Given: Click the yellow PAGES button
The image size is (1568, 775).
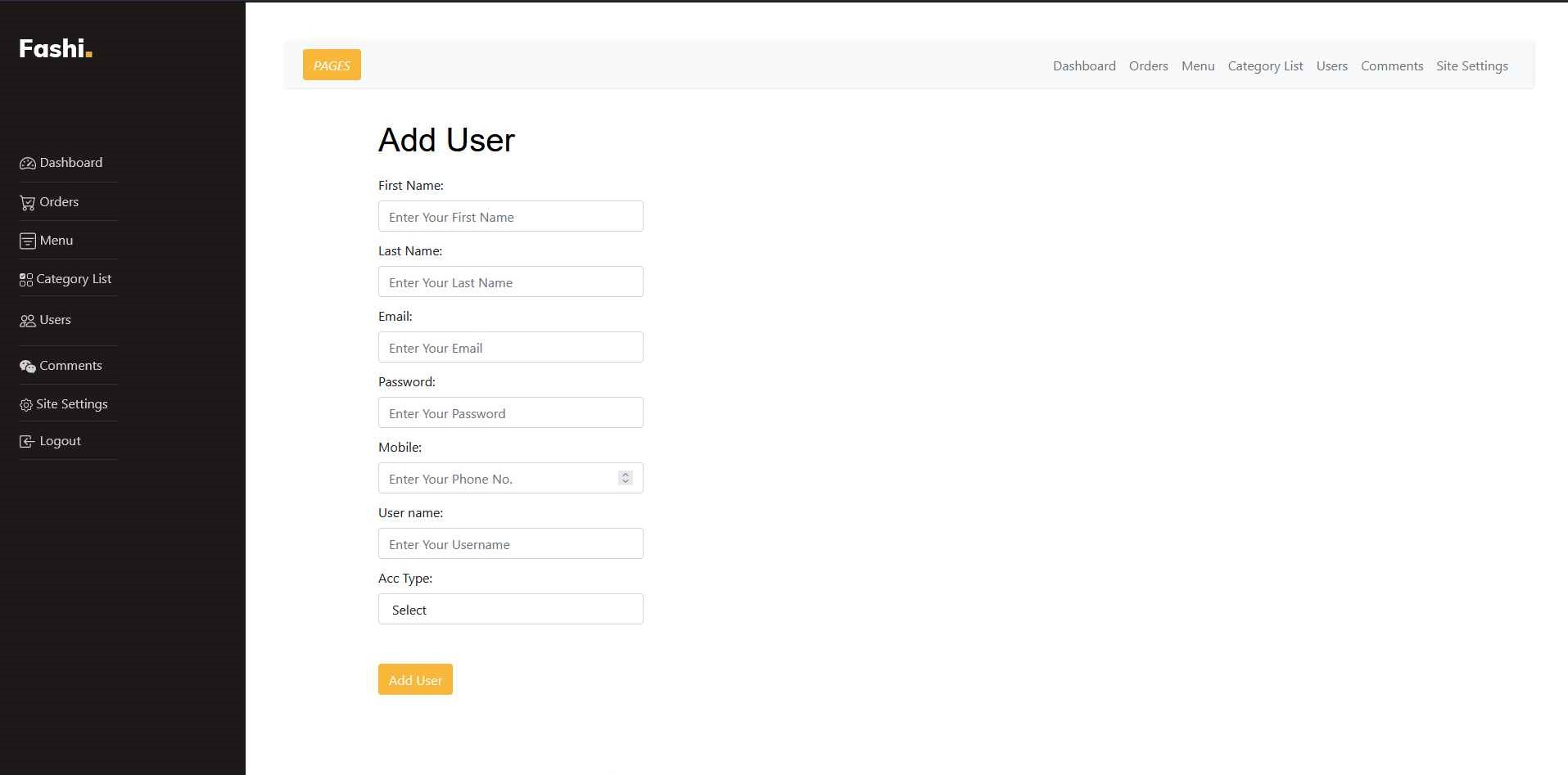Looking at the screenshot, I should [332, 65].
